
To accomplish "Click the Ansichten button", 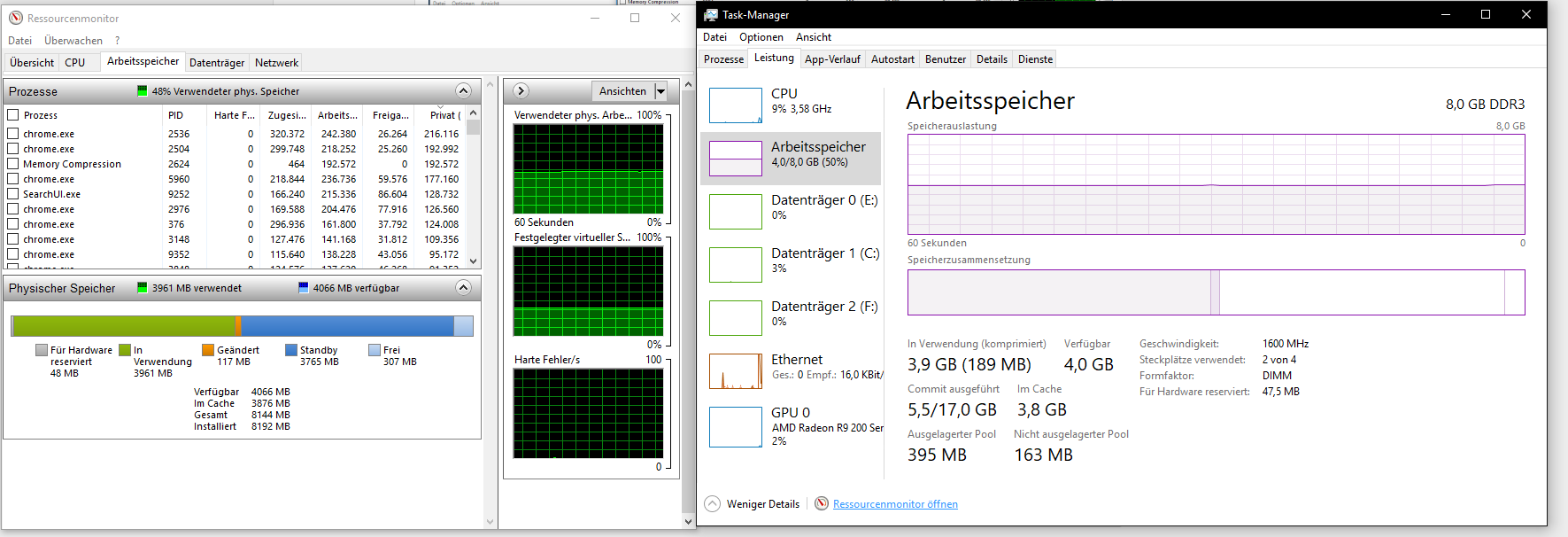I will 622,91.
